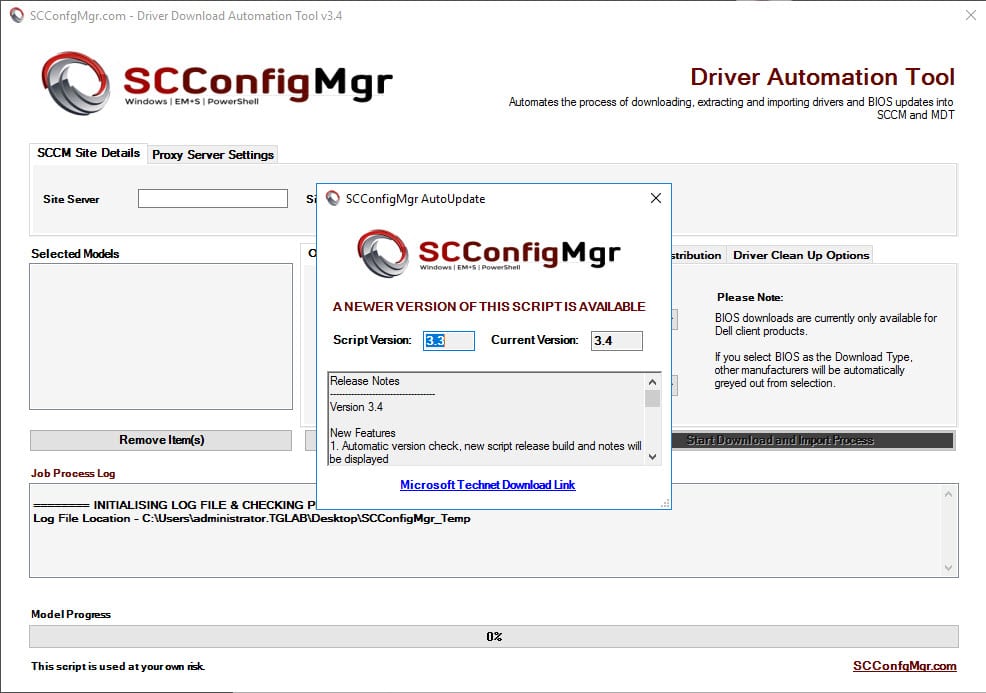
Task: Click the Model Progress bar at 0%
Action: (494, 636)
